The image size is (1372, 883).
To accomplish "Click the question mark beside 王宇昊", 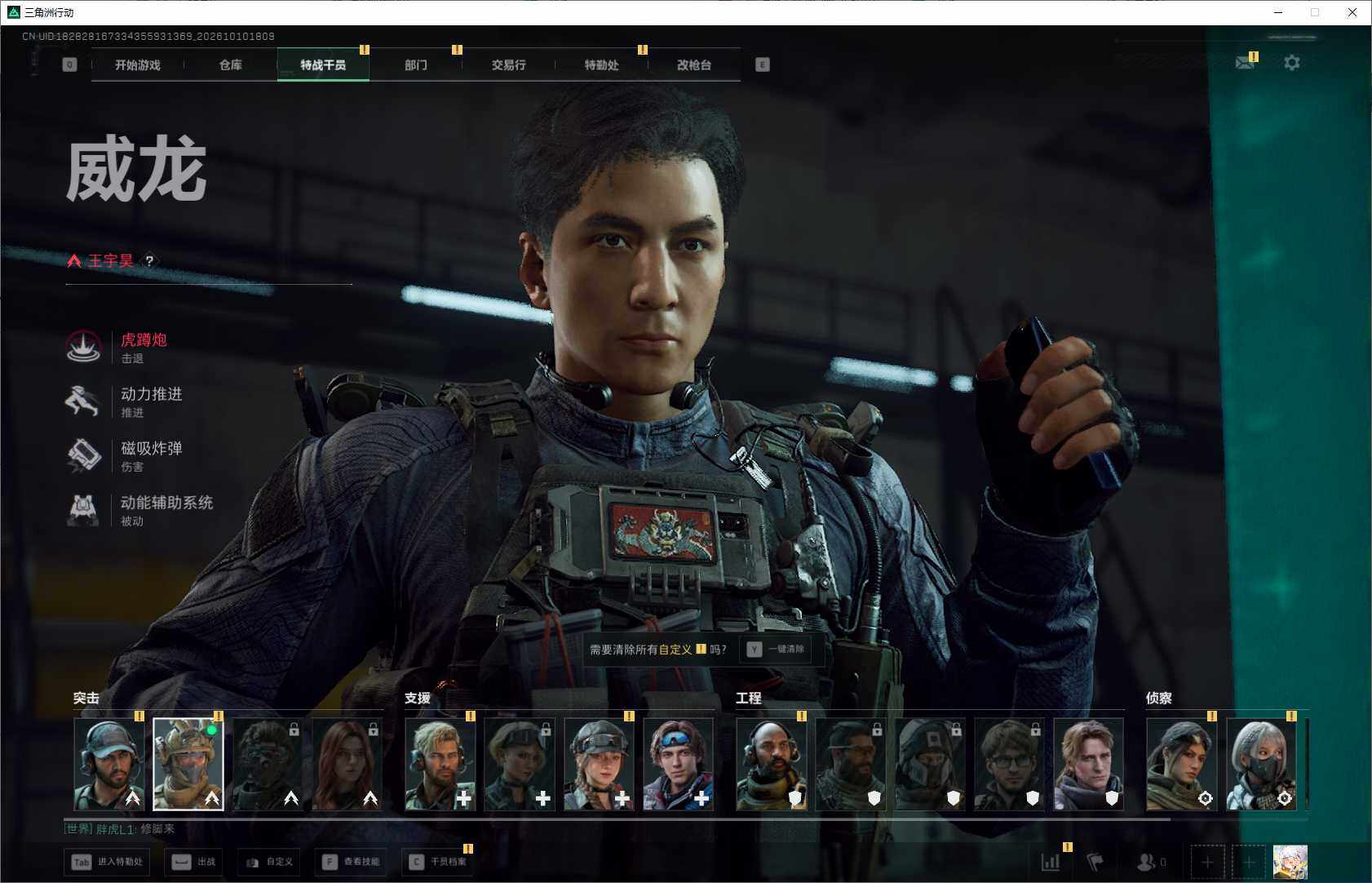I will click(x=149, y=261).
